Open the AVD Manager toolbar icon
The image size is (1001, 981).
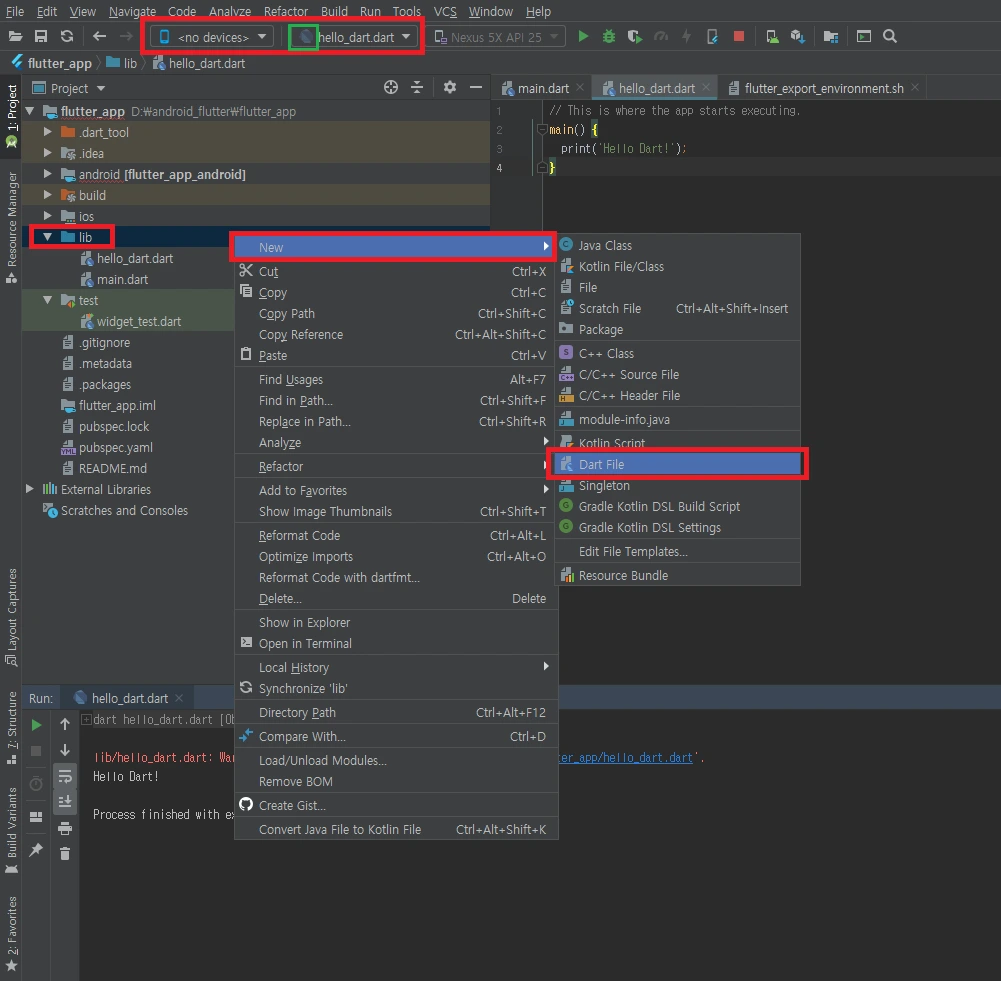pos(772,36)
